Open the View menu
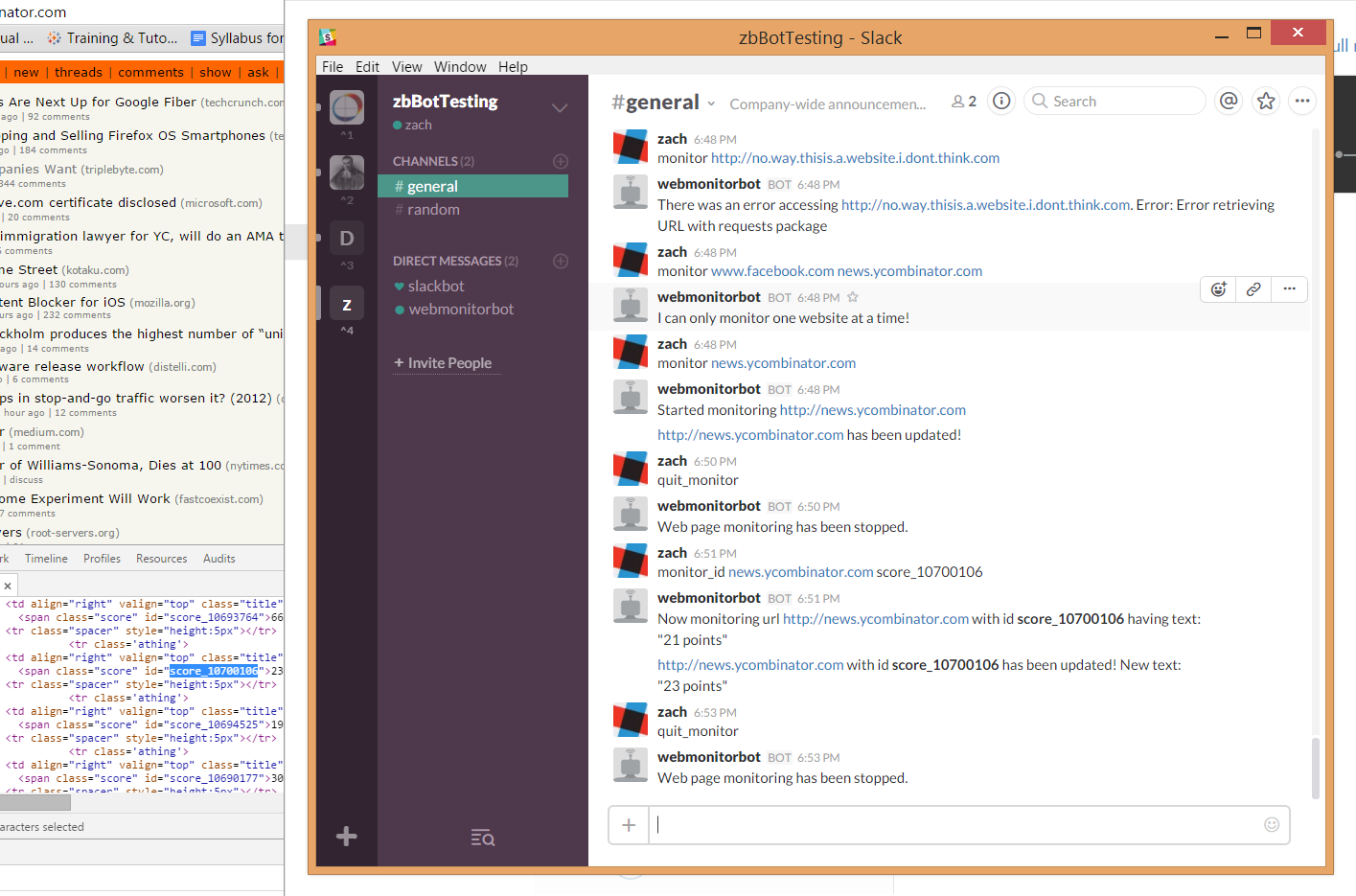This screenshot has width=1356, height=896. click(x=406, y=66)
